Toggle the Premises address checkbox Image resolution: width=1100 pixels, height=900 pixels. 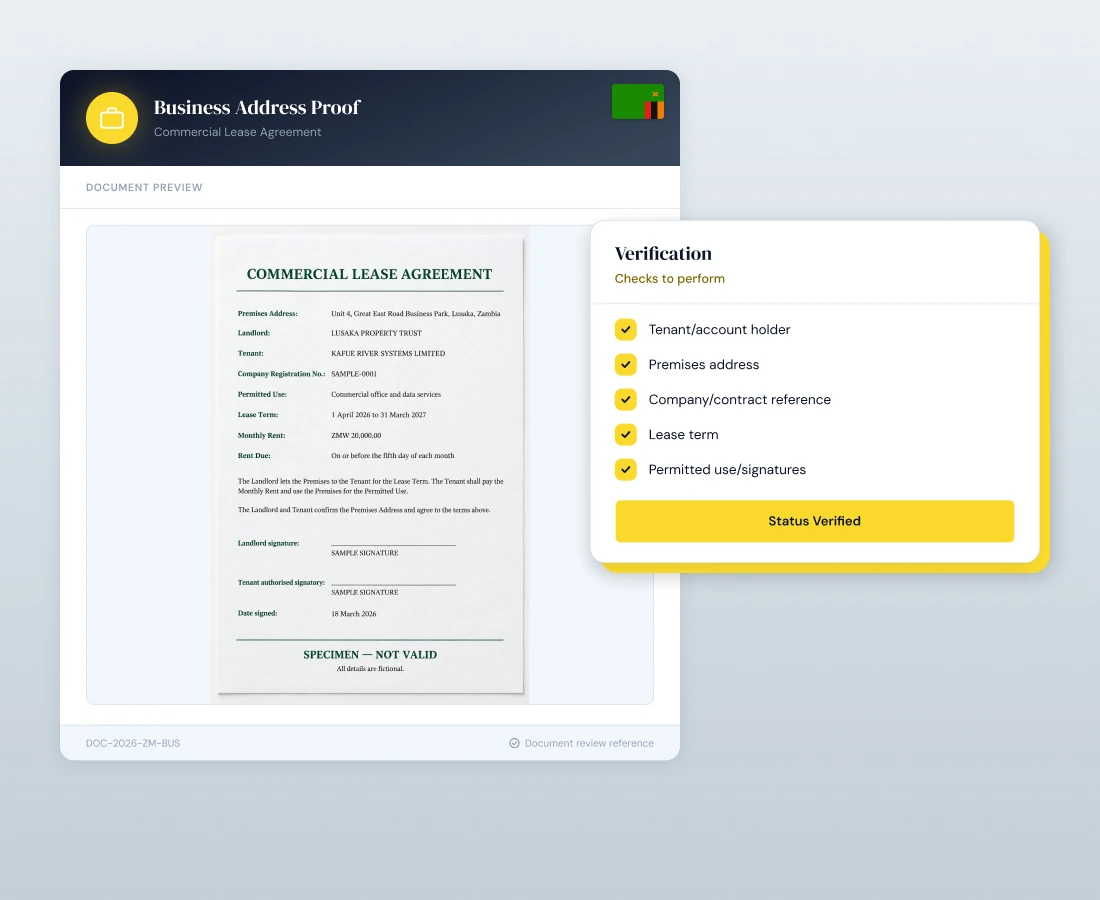coord(626,364)
